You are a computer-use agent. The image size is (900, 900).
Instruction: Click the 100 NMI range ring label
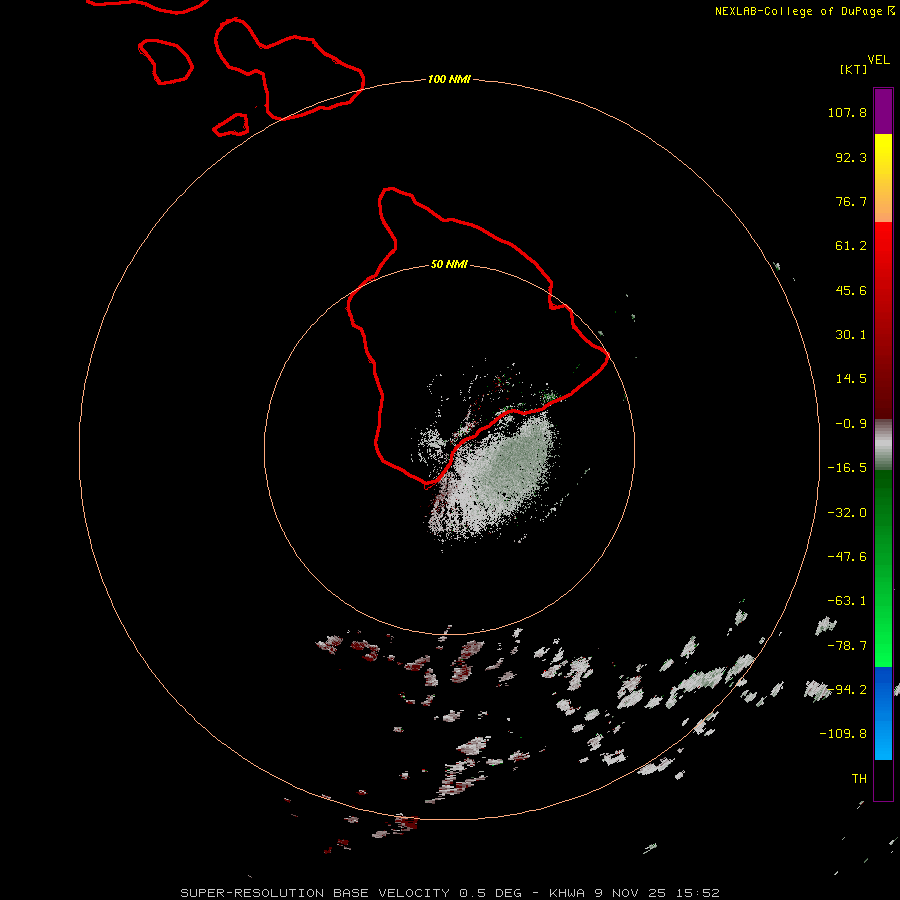[x=449, y=79]
